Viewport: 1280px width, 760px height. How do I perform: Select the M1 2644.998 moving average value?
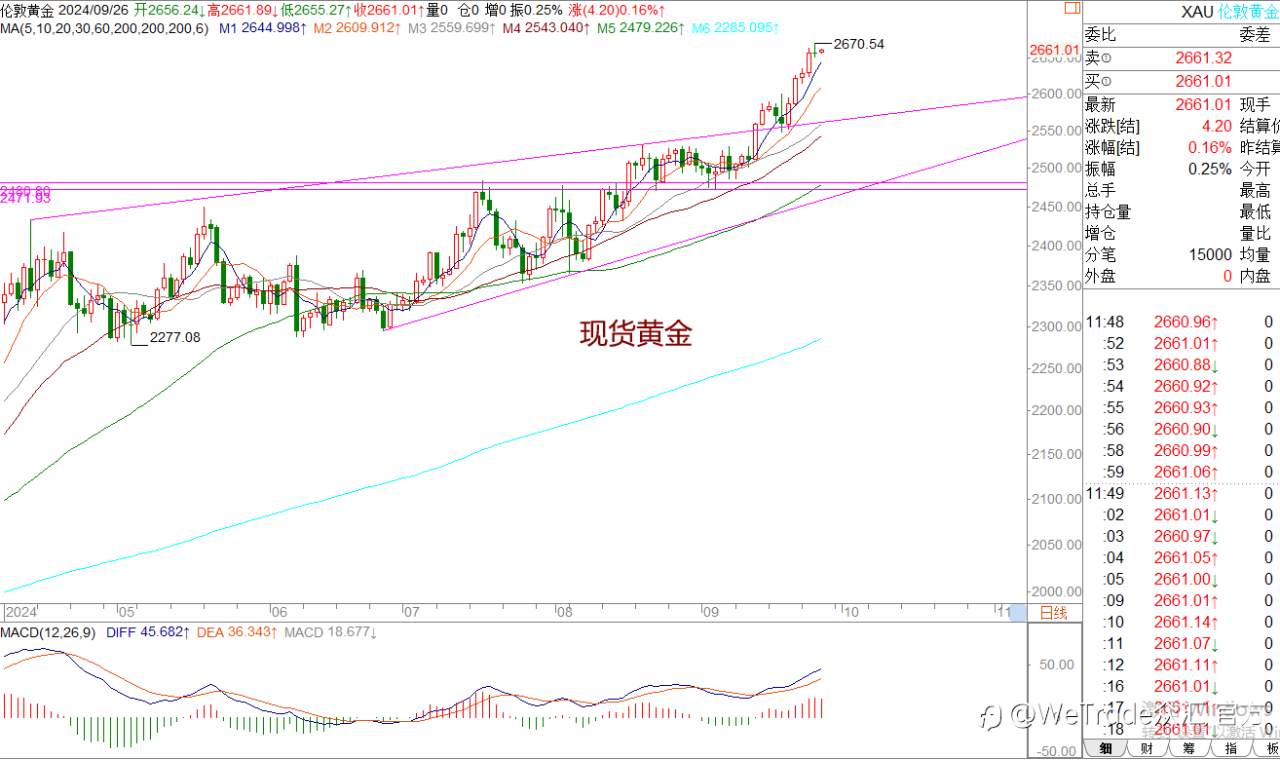tap(263, 29)
